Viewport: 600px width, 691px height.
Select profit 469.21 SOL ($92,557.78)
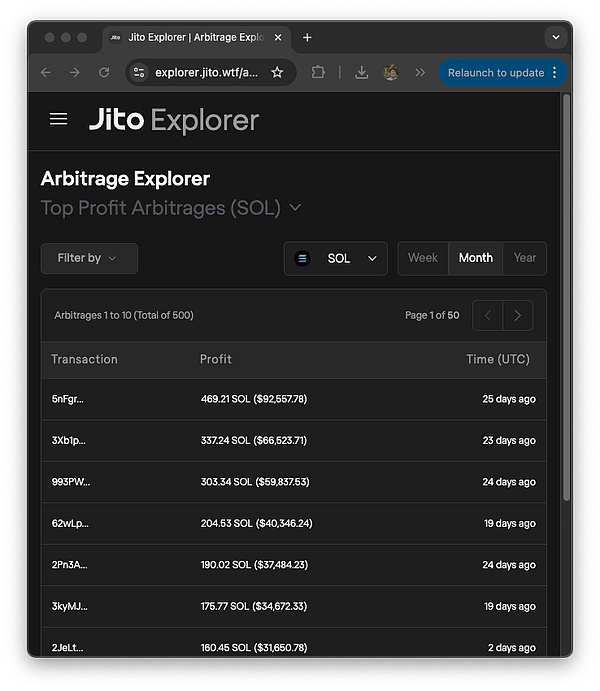tap(254, 399)
